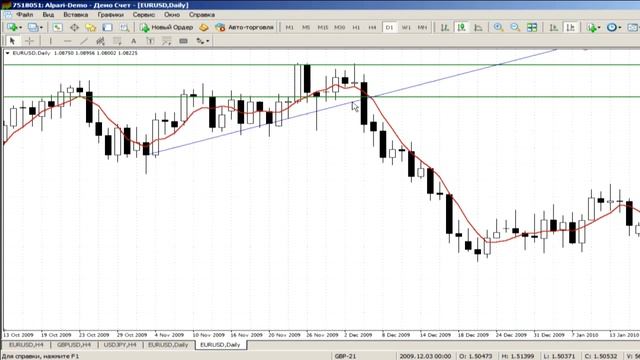
Task: Expand the new chart dropdown arrow
Action: (x=20, y=27)
